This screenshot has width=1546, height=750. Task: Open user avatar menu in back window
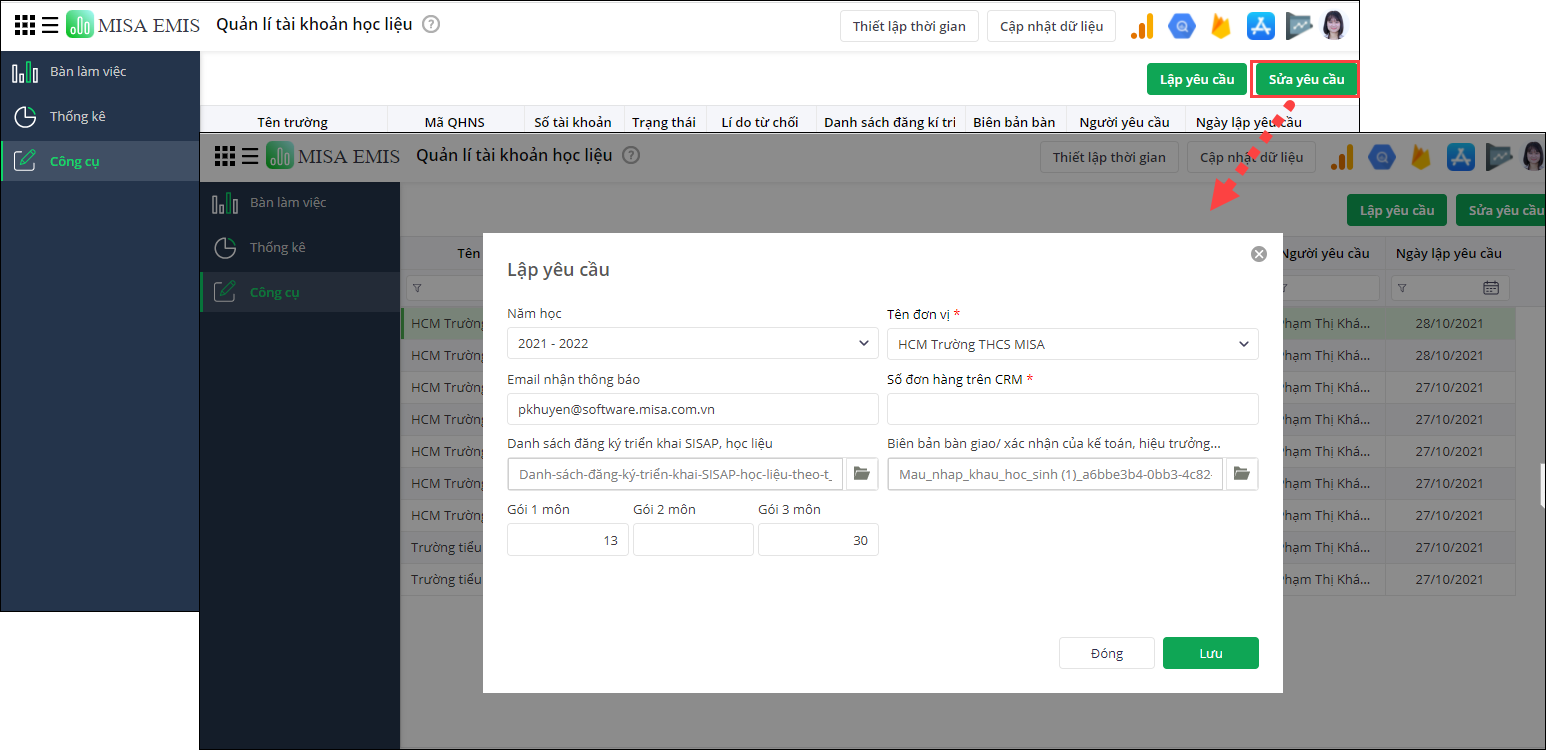coord(1334,26)
